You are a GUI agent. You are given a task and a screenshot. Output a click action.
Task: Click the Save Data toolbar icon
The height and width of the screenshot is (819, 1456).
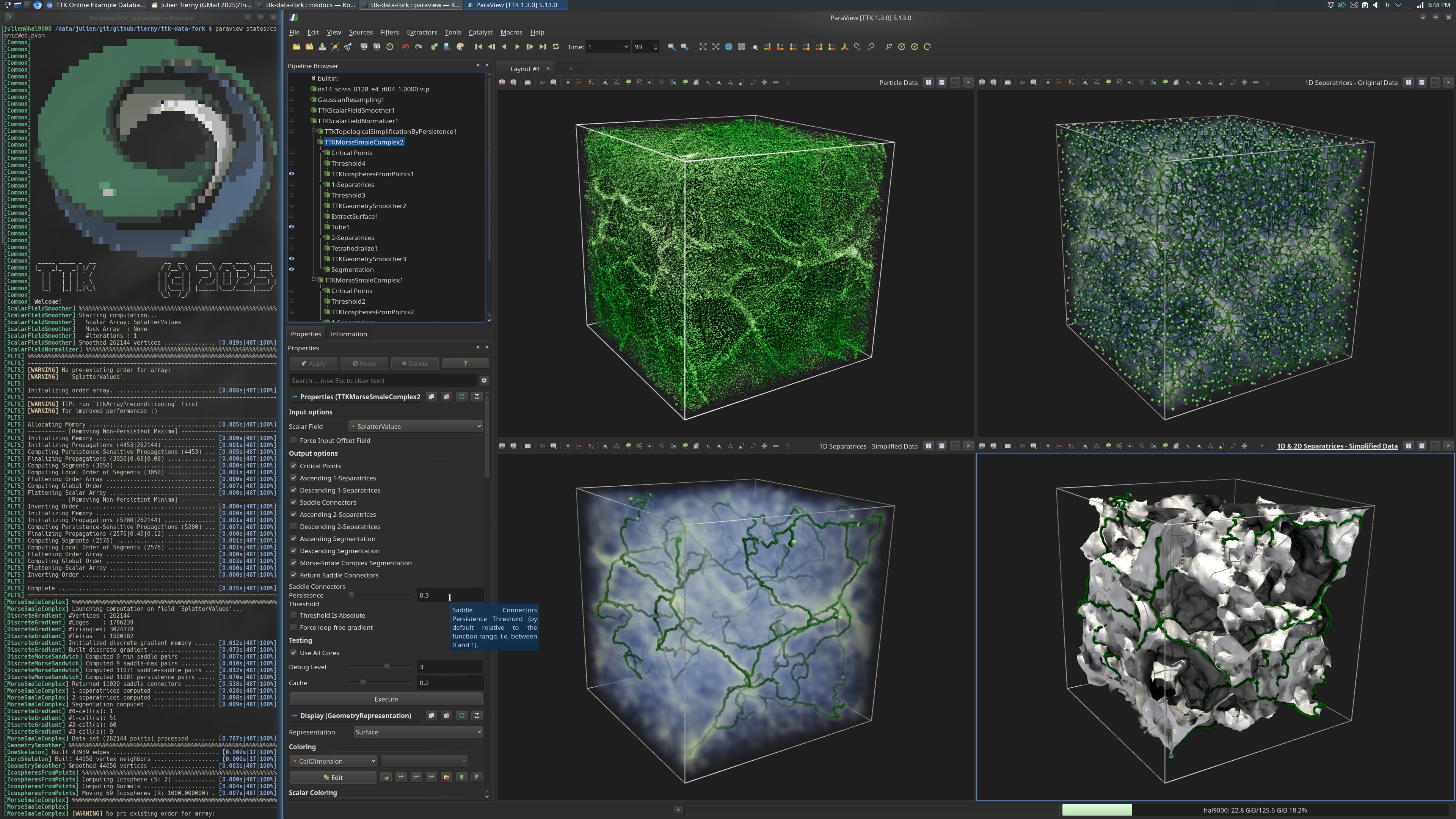(x=322, y=47)
